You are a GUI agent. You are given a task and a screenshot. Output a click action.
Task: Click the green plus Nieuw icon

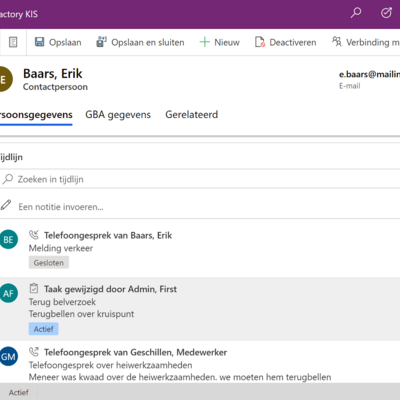pyautogui.click(x=204, y=42)
